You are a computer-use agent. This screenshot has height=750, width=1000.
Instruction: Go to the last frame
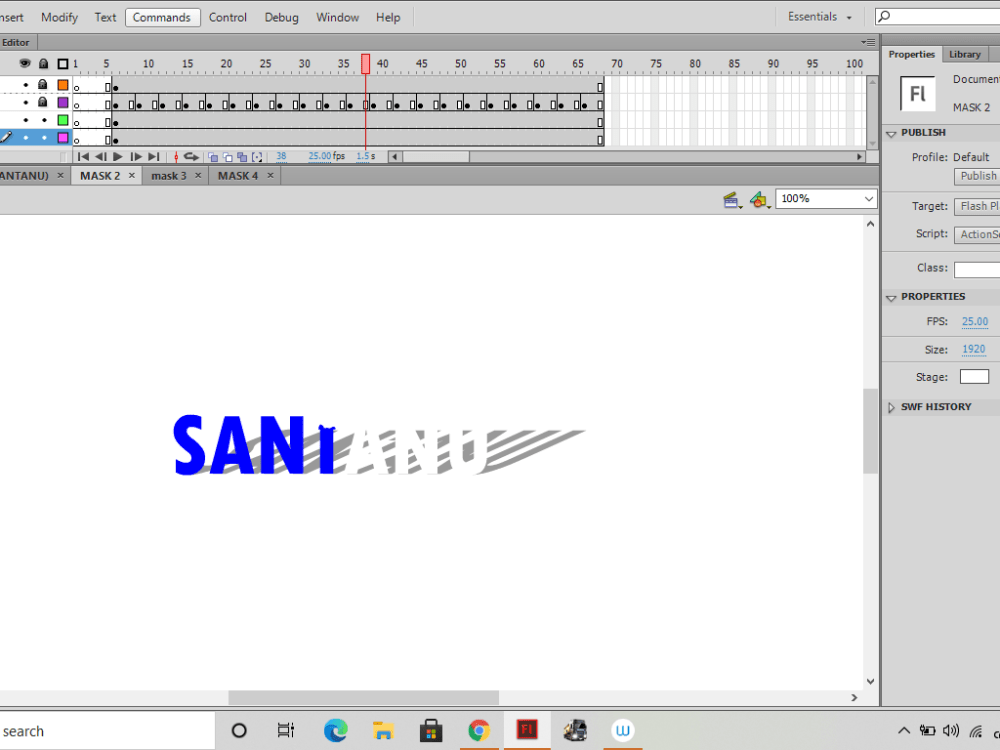pyautogui.click(x=154, y=156)
